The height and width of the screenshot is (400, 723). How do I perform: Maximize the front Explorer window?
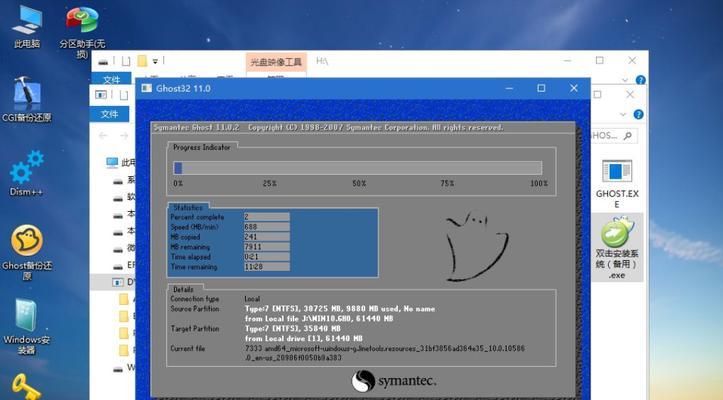[x=598, y=95]
